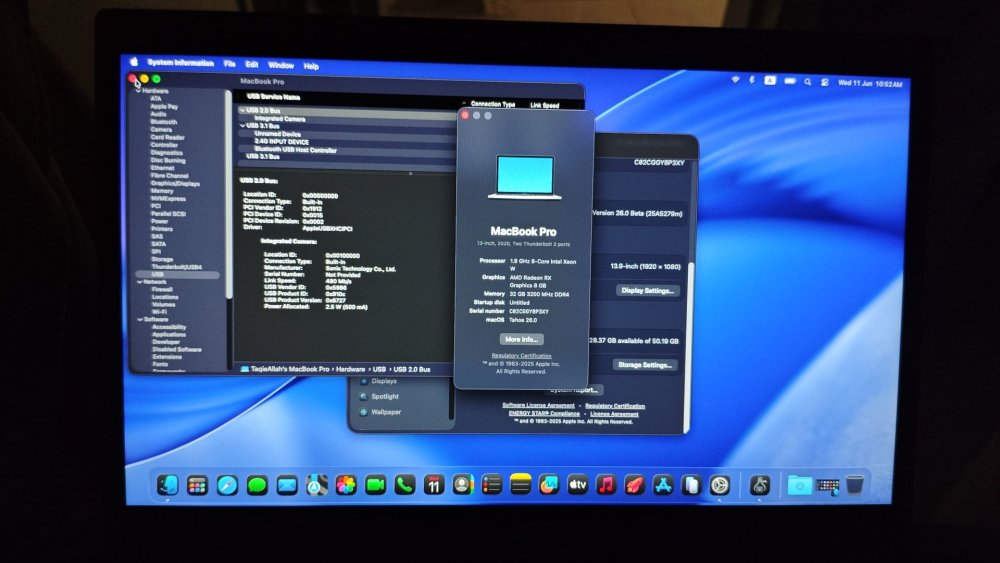Open Regulatory Certification link in About This Mac
The height and width of the screenshot is (563, 1000).
pos(521,355)
